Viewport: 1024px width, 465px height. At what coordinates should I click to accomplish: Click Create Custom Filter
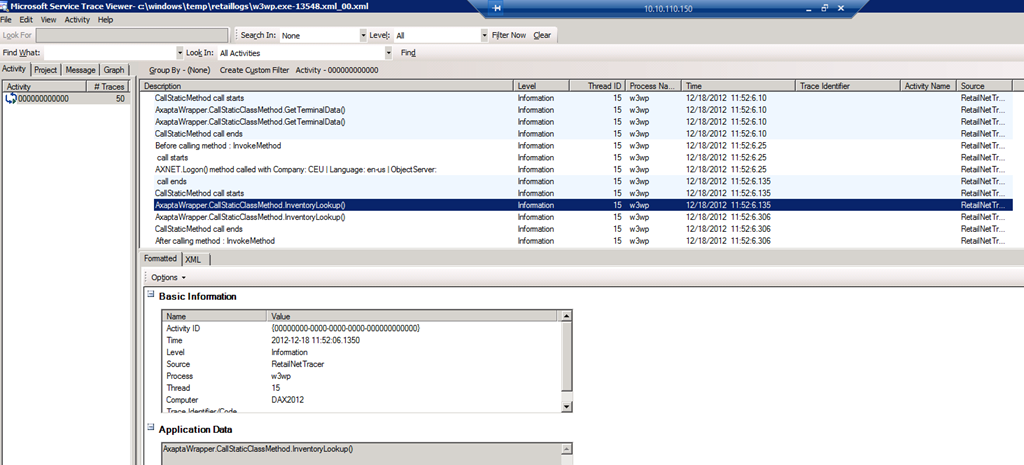click(254, 70)
